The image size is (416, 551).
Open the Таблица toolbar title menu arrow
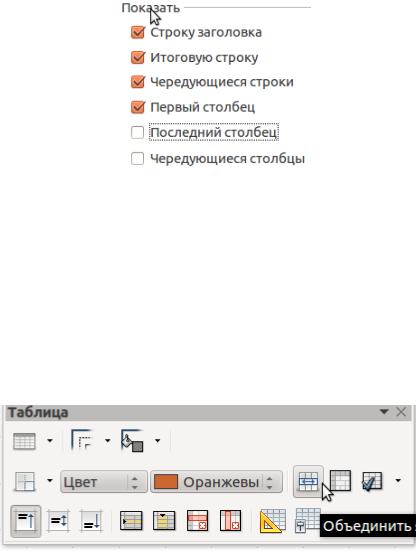(x=384, y=411)
